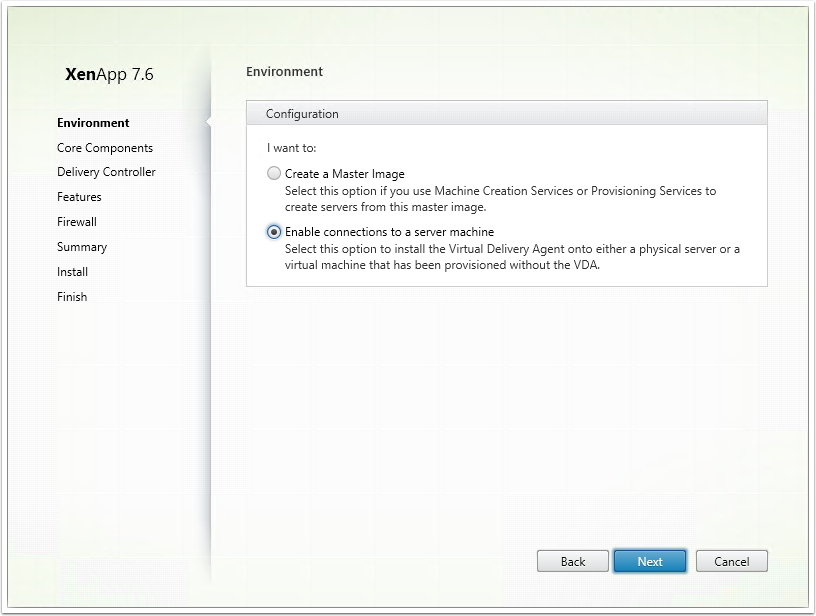The height and width of the screenshot is (616, 816).
Task: Select the Features step in sidebar
Action: click(x=79, y=197)
